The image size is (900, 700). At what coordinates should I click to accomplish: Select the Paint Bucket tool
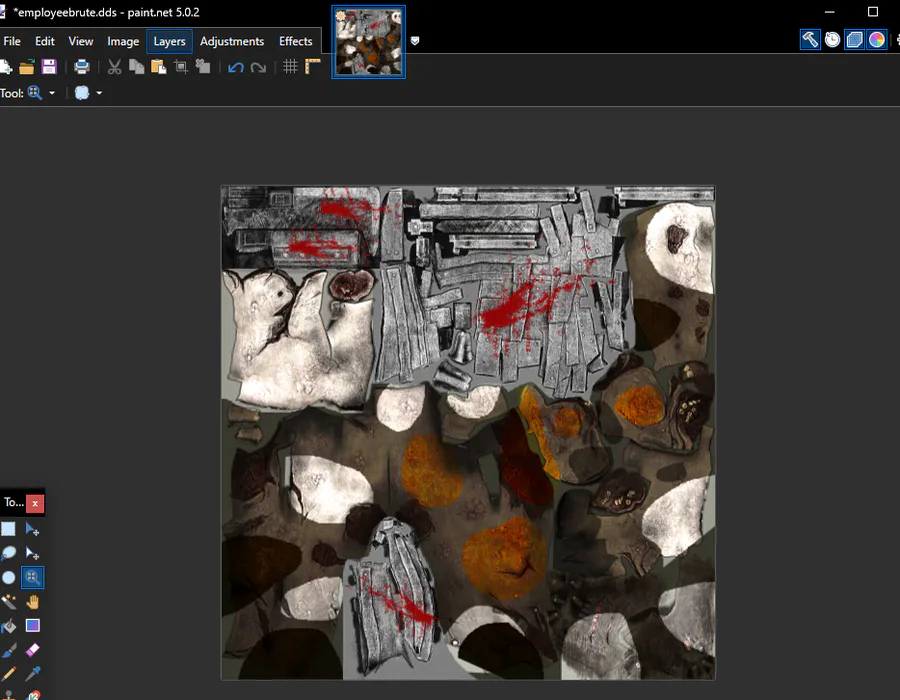[8, 625]
